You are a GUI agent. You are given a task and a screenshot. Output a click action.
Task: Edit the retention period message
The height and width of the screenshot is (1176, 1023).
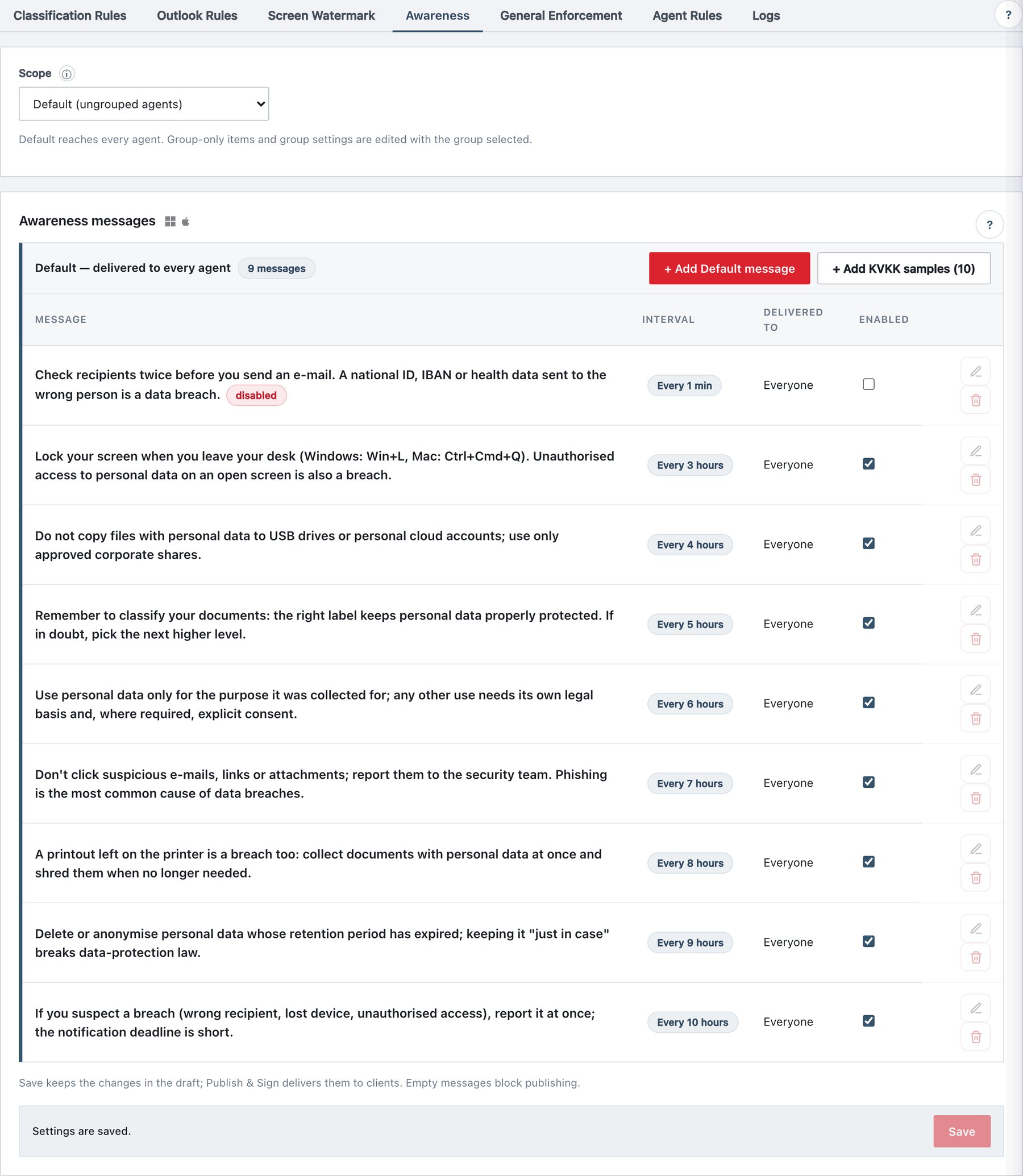click(976, 928)
